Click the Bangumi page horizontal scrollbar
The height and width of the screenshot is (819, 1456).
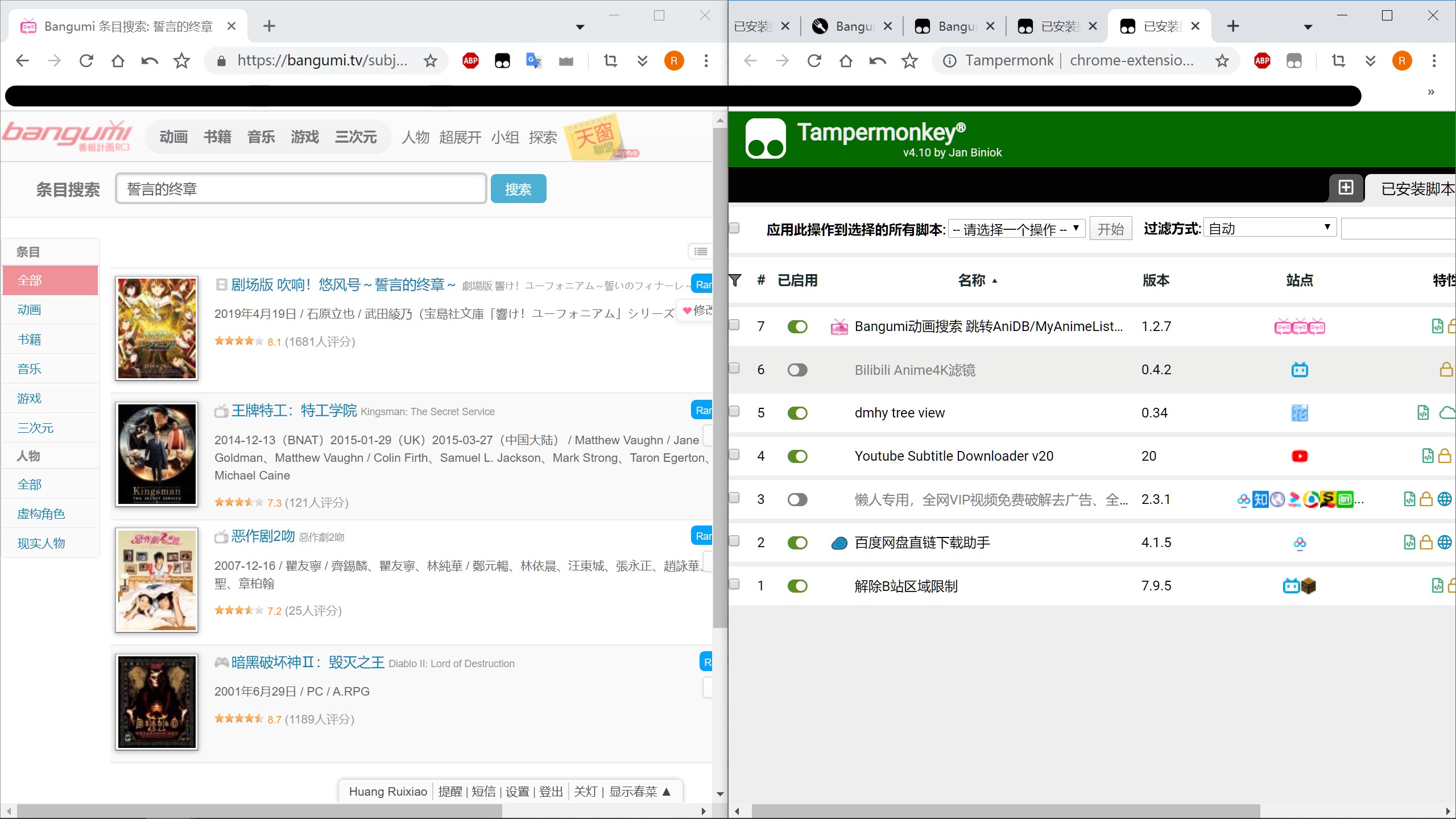259,810
